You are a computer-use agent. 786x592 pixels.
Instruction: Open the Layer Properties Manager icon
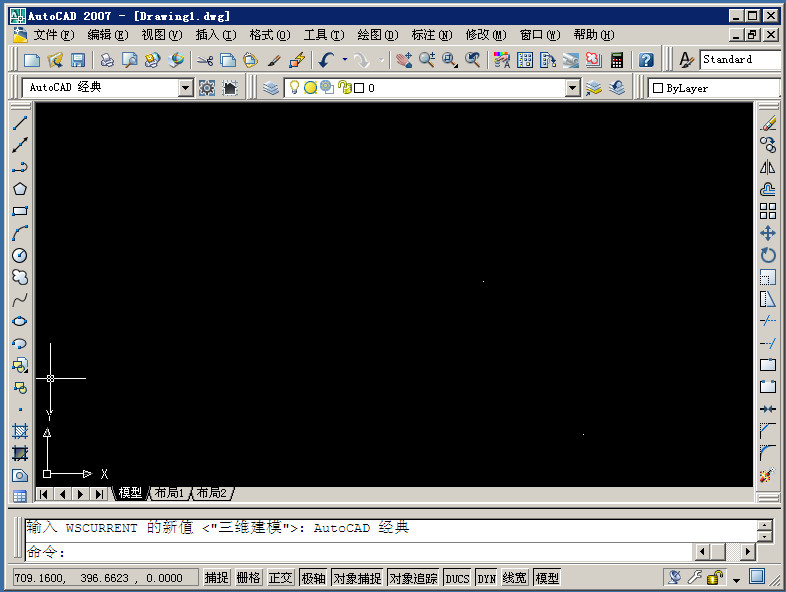tap(271, 88)
